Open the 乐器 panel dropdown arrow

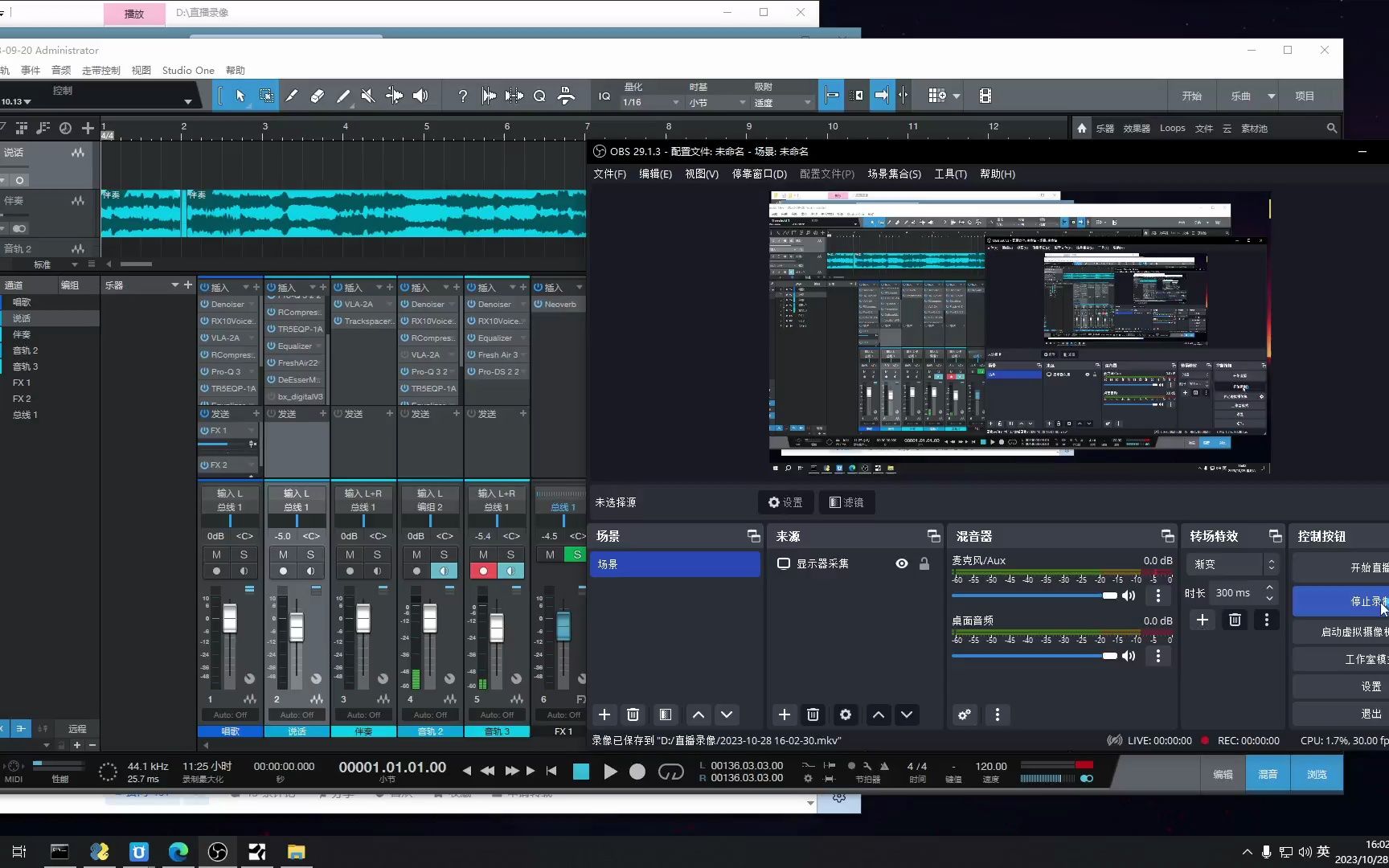[x=174, y=285]
